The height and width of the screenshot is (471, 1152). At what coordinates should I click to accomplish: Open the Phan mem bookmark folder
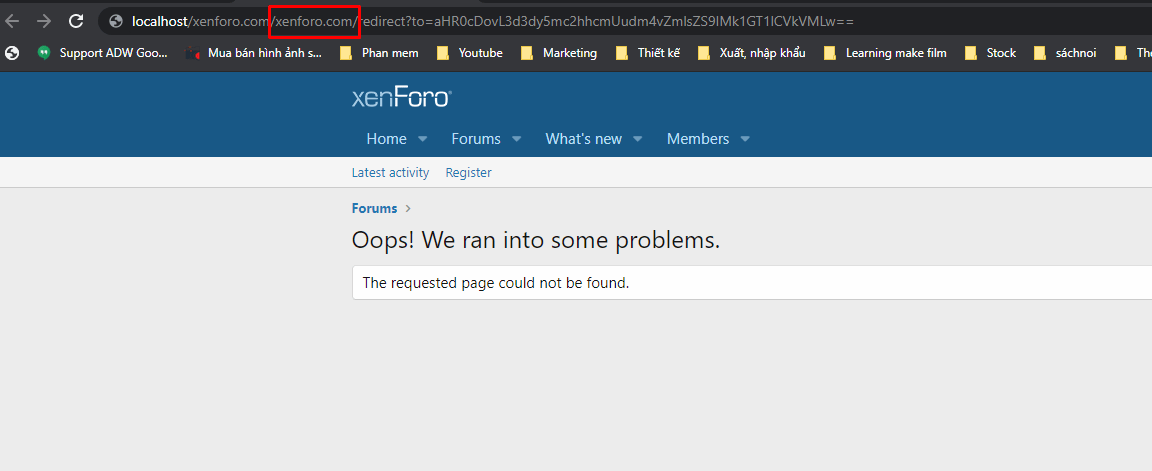click(x=379, y=53)
